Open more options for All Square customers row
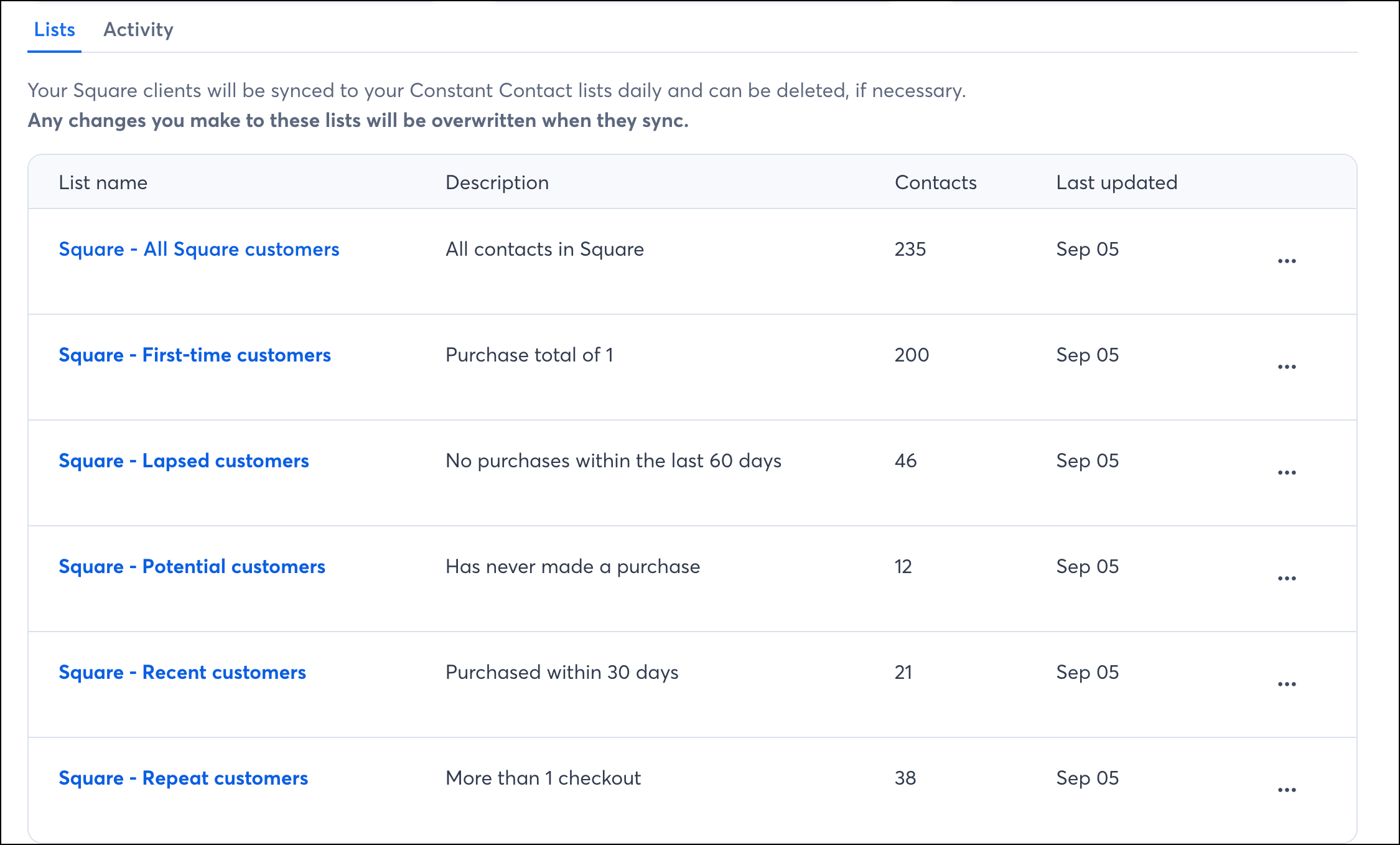The image size is (1400, 845). click(x=1287, y=261)
